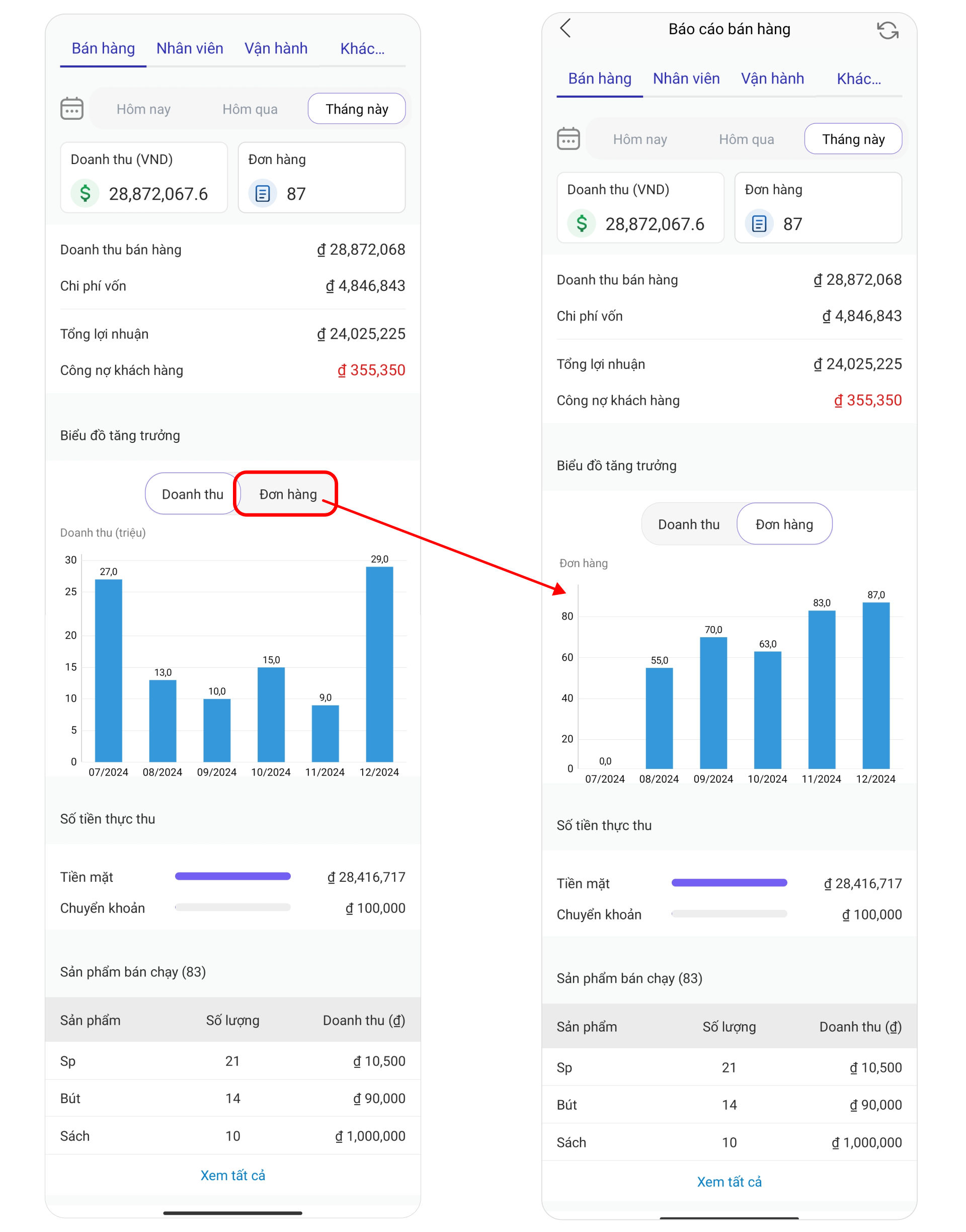Viewport: 966px width, 1232px height.
Task: Tap blue order document icon in right screen
Action: pyautogui.click(x=759, y=223)
